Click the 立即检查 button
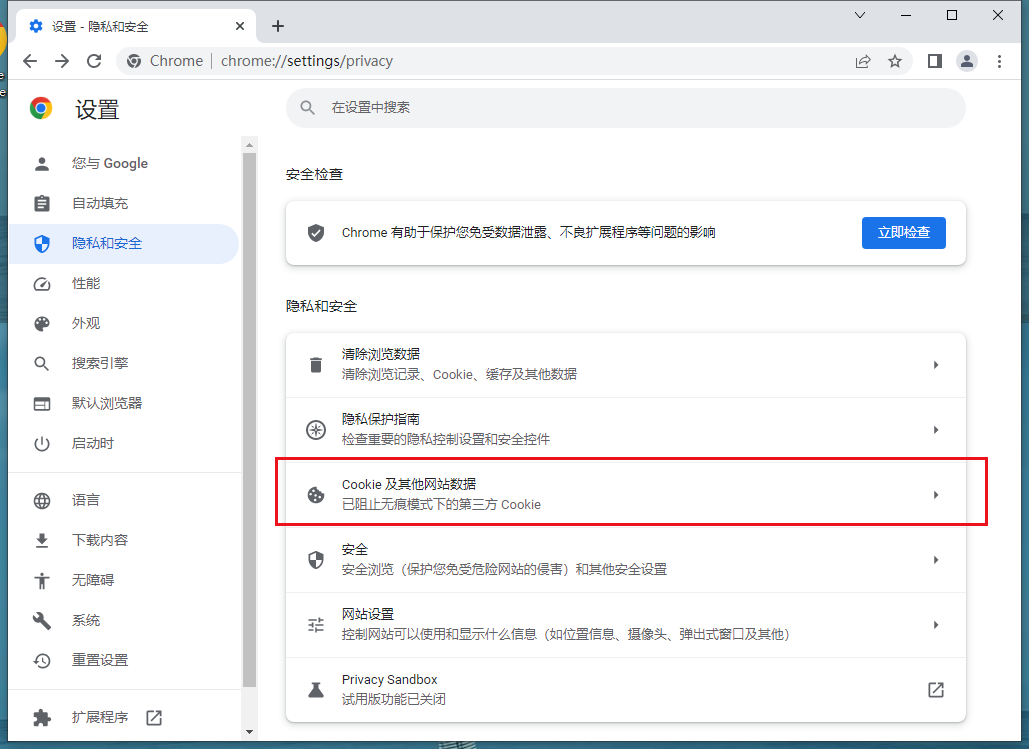The image size is (1029, 749). pyautogui.click(x=904, y=232)
